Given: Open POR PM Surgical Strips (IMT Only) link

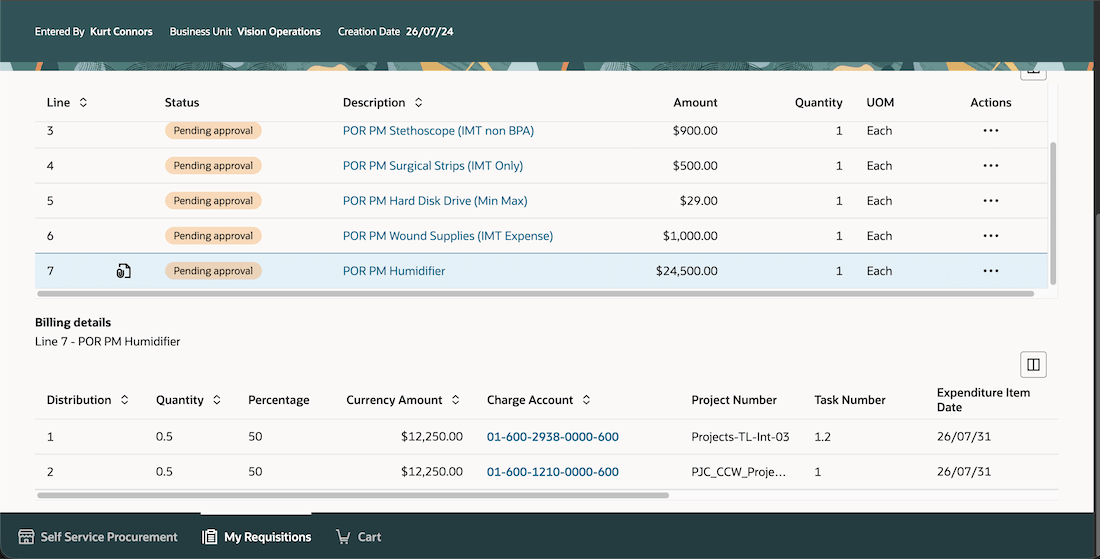Looking at the screenshot, I should tap(433, 166).
